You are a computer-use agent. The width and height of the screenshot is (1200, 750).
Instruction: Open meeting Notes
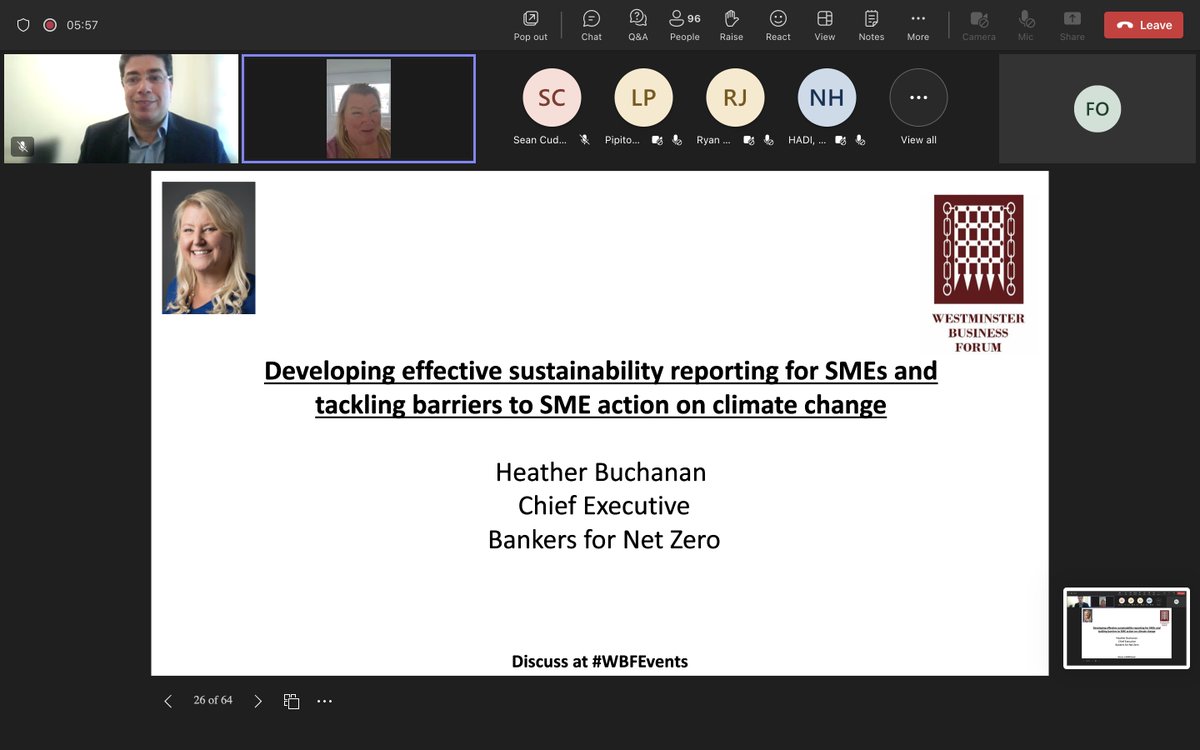[870, 24]
